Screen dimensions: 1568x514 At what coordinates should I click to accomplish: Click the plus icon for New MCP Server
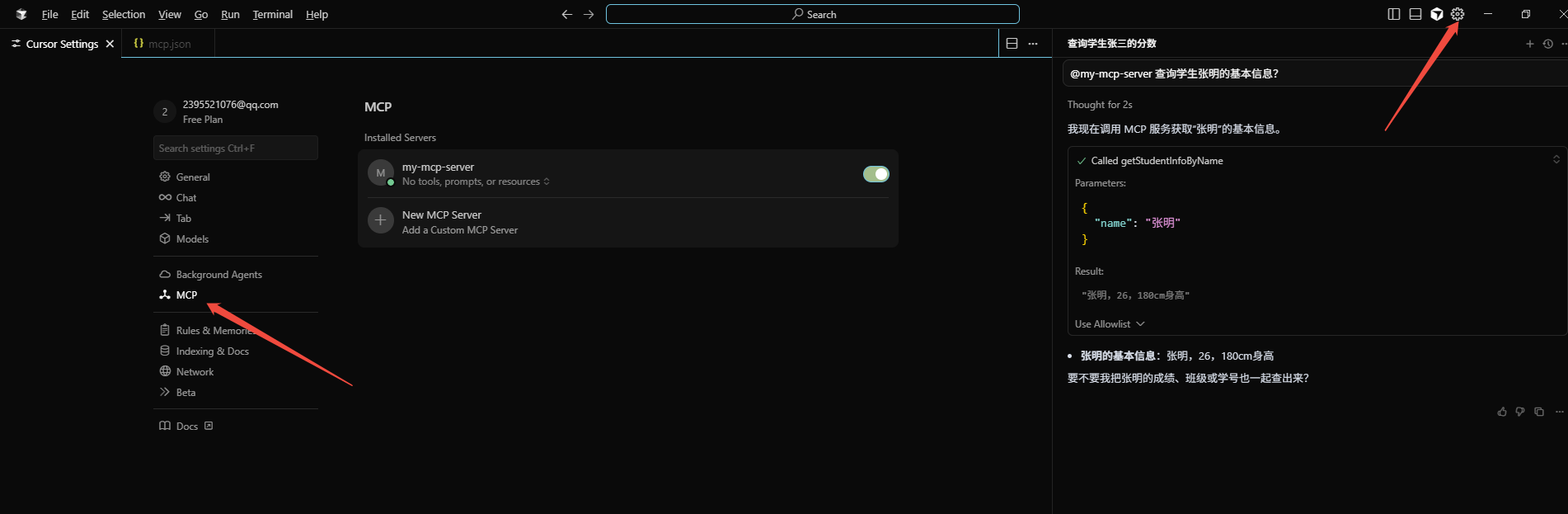[x=380, y=220]
